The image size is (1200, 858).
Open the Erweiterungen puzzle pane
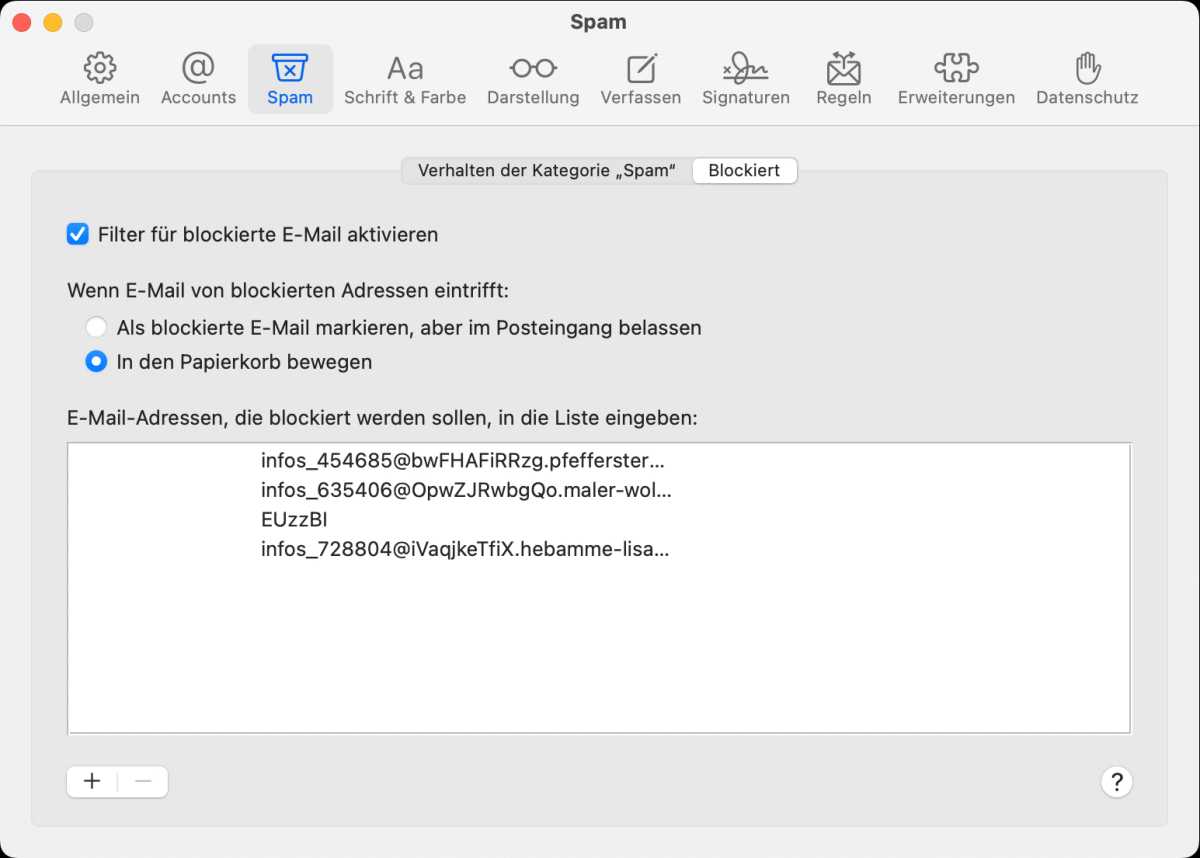pyautogui.click(x=956, y=79)
